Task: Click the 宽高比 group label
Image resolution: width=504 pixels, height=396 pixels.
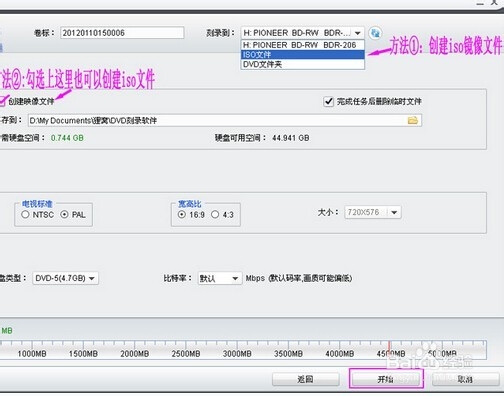Action: tap(190, 204)
